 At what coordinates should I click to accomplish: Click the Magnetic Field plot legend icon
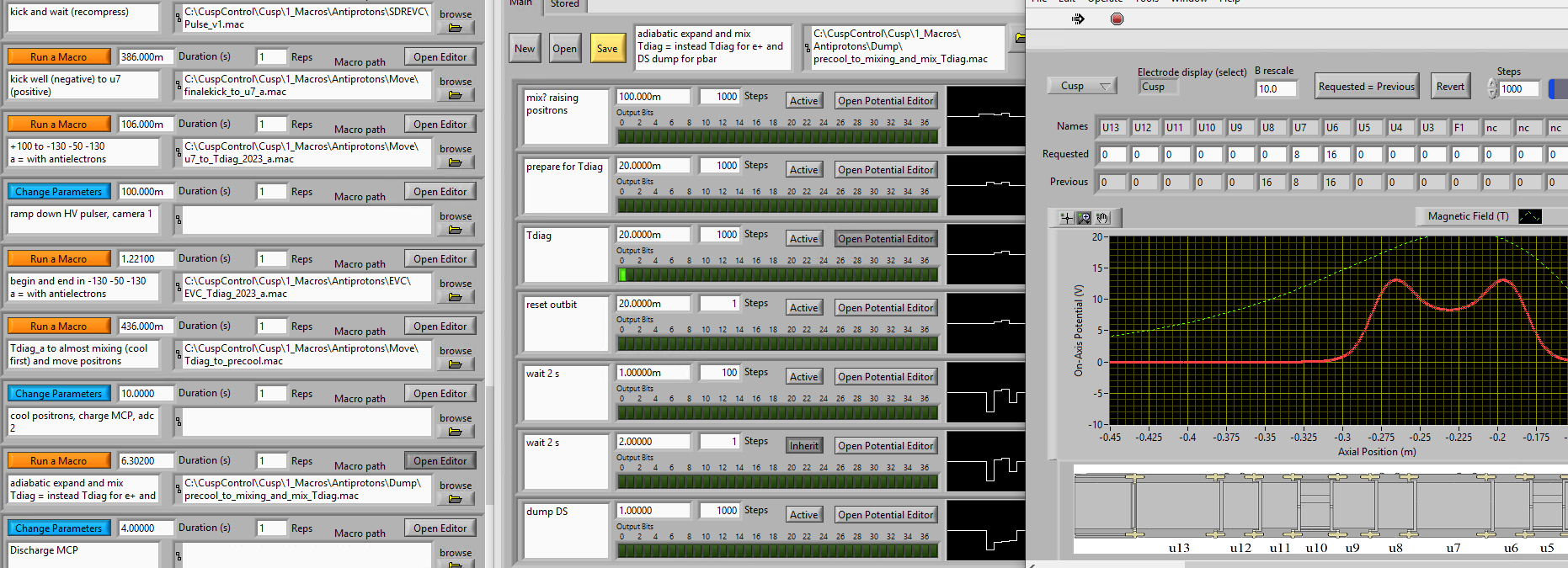click(1529, 216)
